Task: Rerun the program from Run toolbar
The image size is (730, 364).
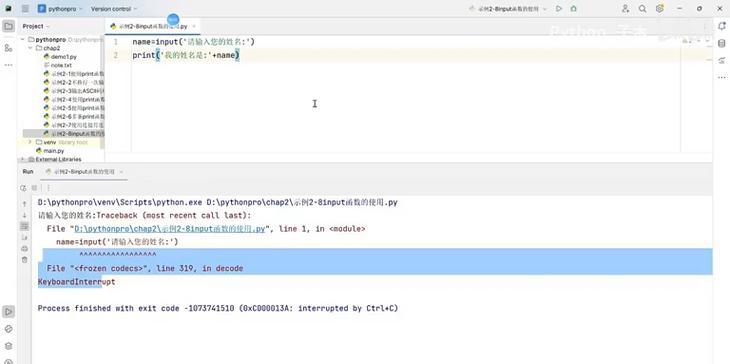Action: point(23,188)
